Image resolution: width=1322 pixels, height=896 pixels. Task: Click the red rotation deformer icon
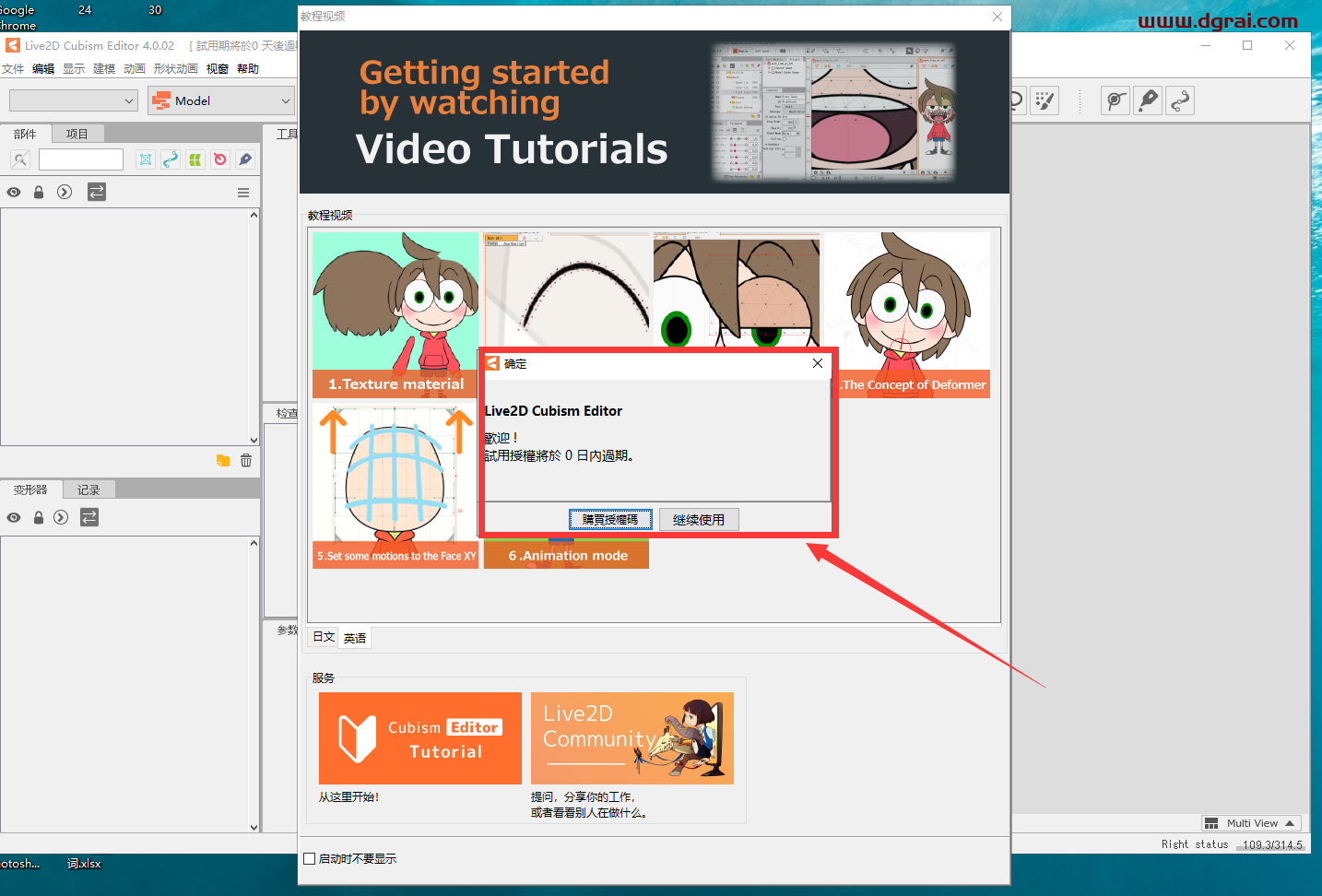click(x=219, y=159)
